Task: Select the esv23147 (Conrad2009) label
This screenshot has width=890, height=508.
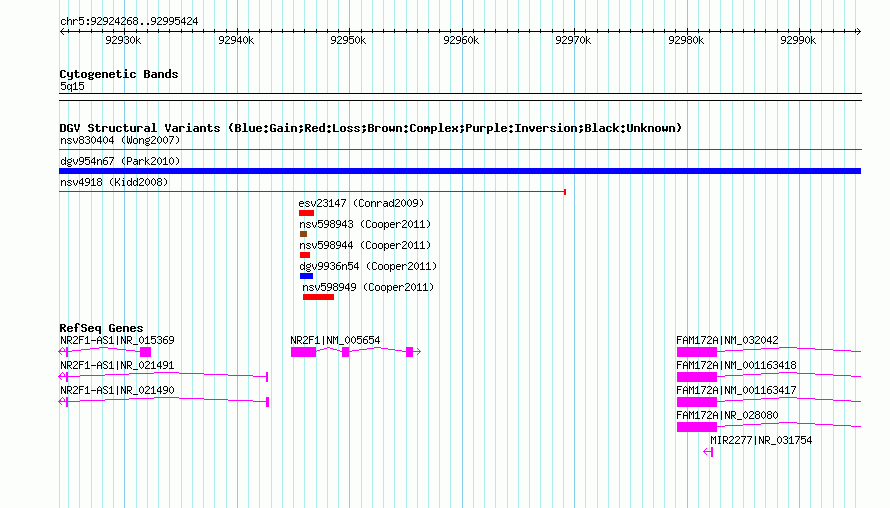Action: (361, 203)
